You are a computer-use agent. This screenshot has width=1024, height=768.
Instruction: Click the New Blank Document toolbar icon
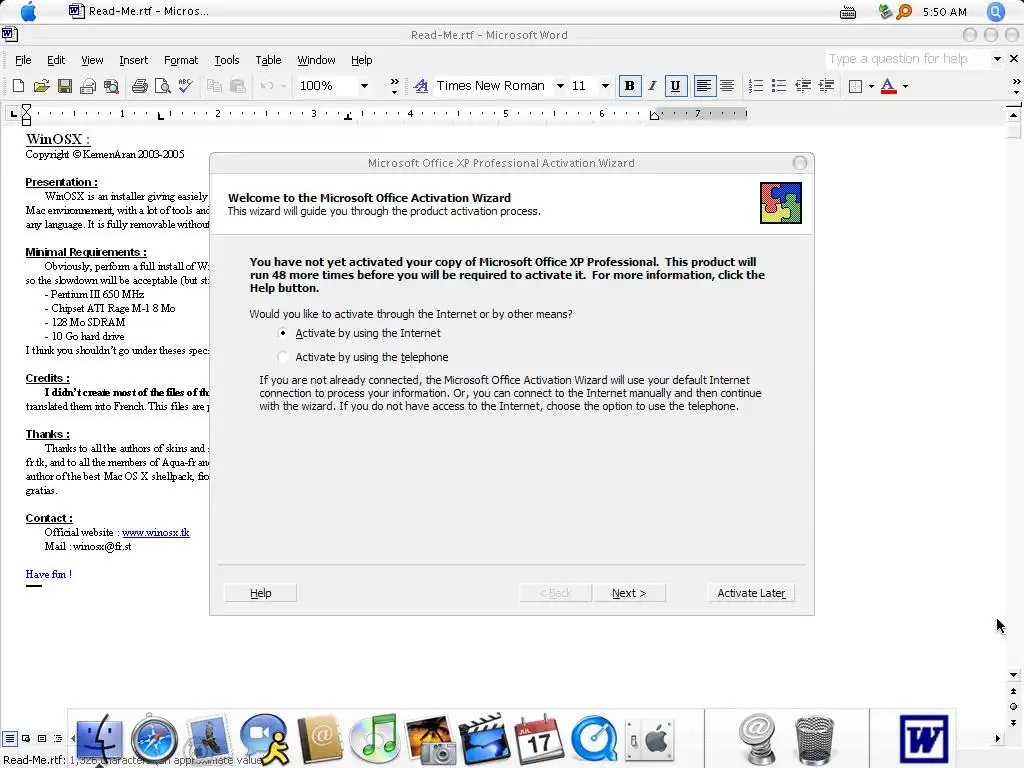coord(18,86)
